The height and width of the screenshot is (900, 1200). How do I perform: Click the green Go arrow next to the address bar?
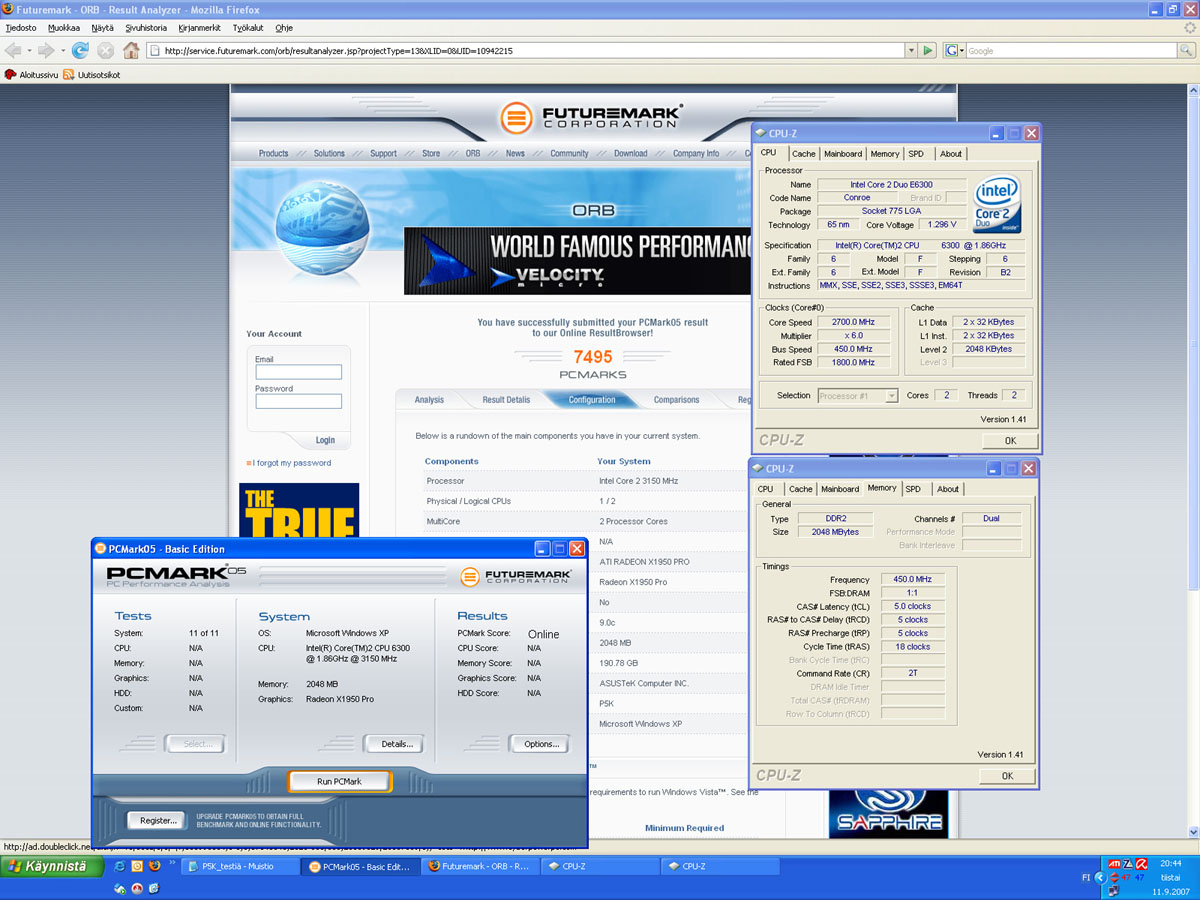click(x=928, y=50)
